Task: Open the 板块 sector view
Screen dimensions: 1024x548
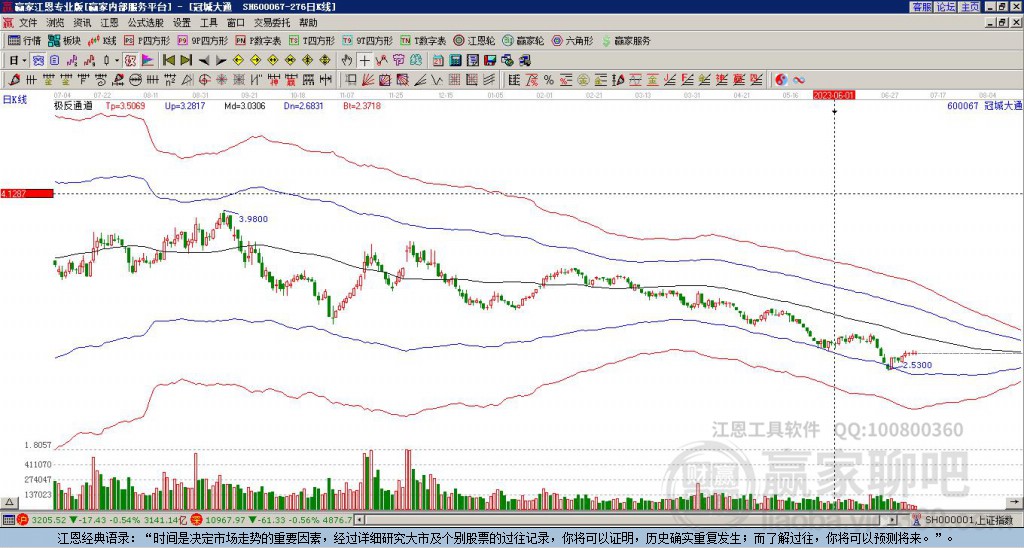Action: tap(64, 40)
